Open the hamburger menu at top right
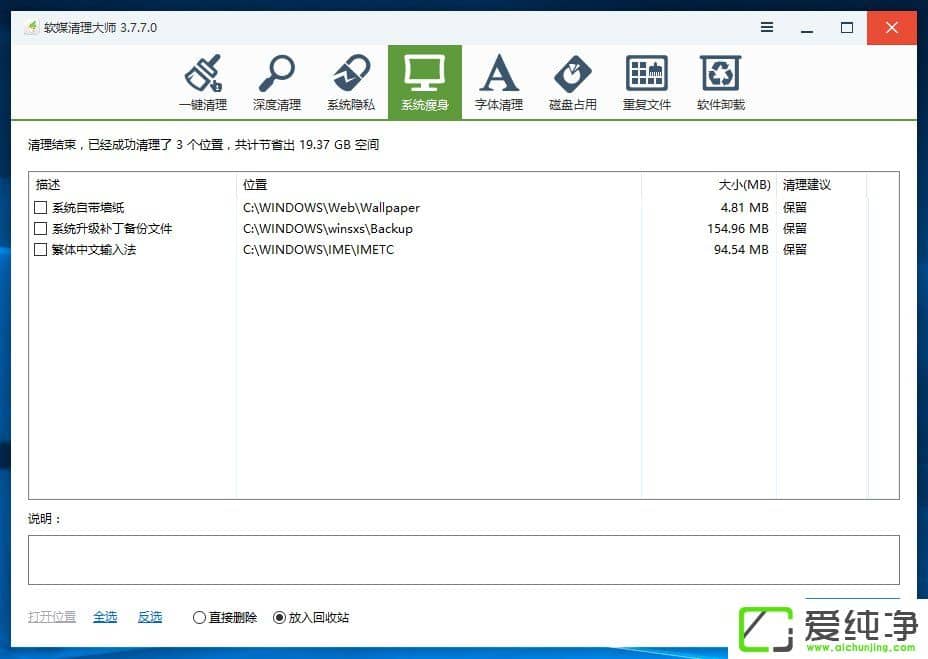928x659 pixels. tap(766, 28)
